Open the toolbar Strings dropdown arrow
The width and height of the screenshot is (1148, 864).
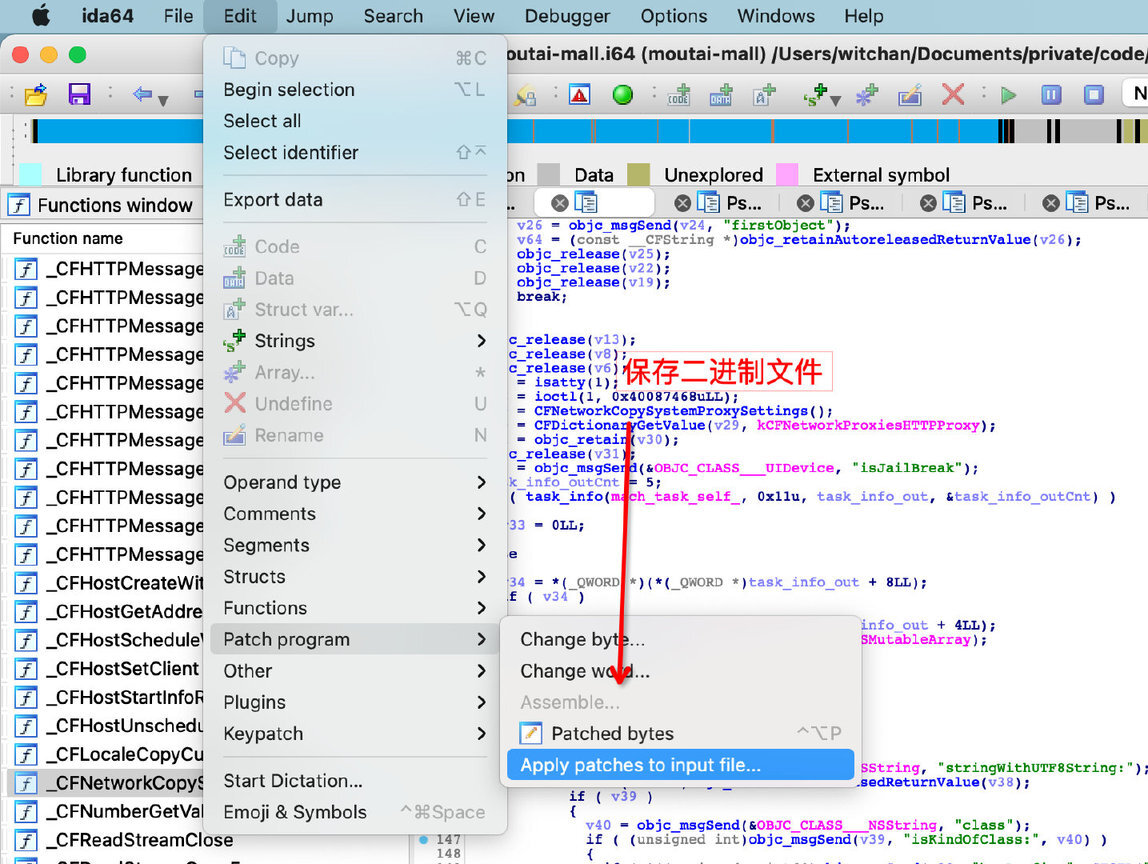[x=835, y=100]
